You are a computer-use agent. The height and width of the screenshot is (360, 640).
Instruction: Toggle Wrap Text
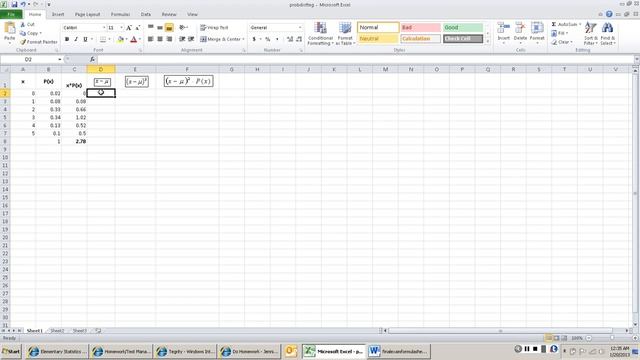pyautogui.click(x=214, y=27)
